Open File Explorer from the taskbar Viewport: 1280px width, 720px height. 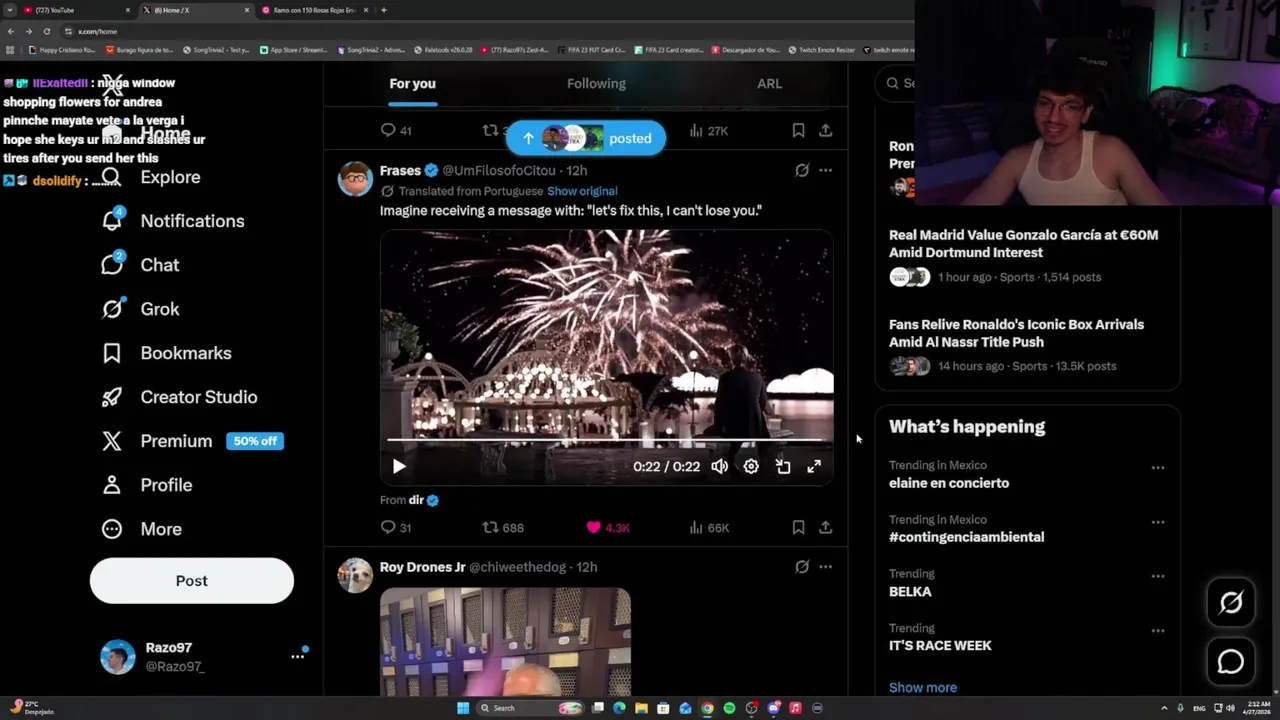641,708
